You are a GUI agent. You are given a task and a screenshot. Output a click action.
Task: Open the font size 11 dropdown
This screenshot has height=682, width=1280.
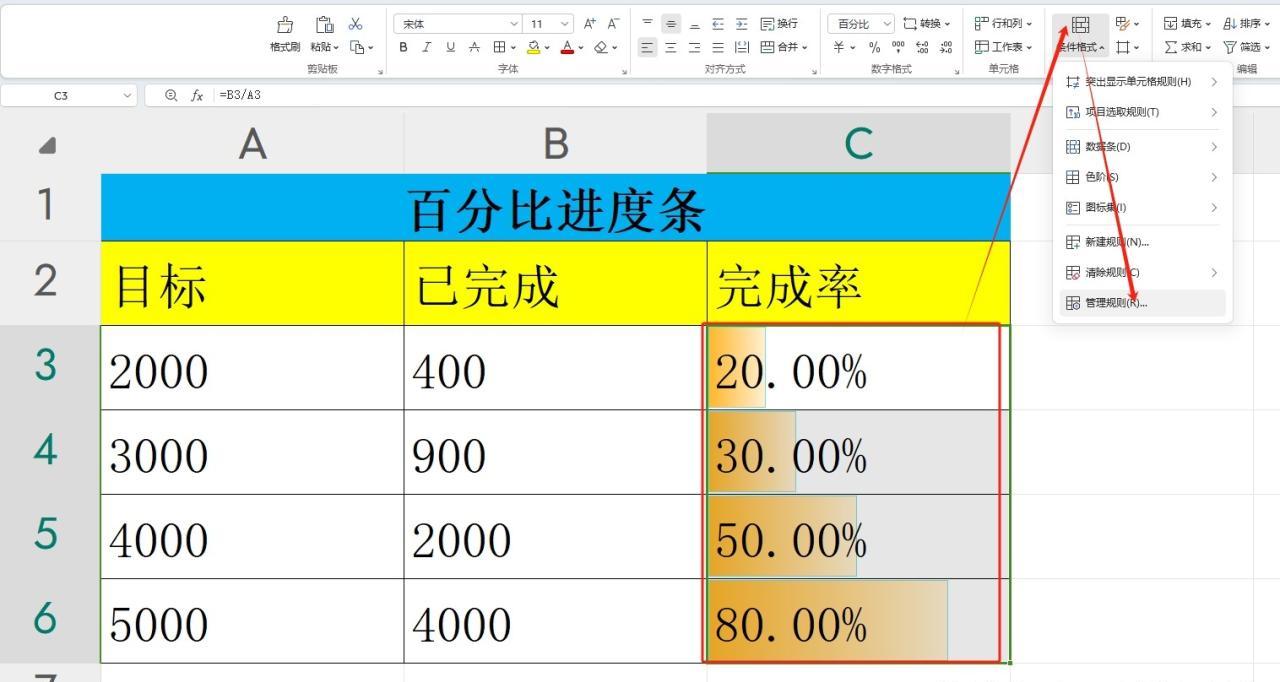566,24
